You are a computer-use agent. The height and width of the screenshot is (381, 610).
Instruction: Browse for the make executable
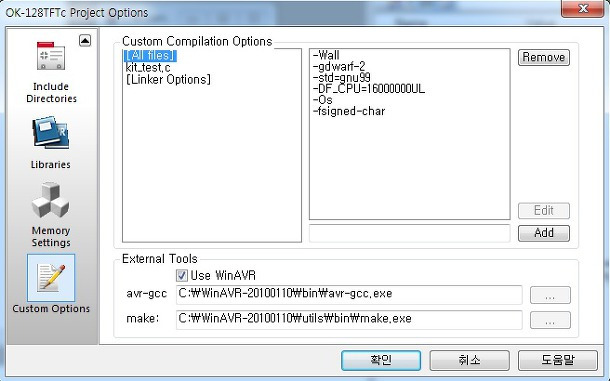coord(550,320)
